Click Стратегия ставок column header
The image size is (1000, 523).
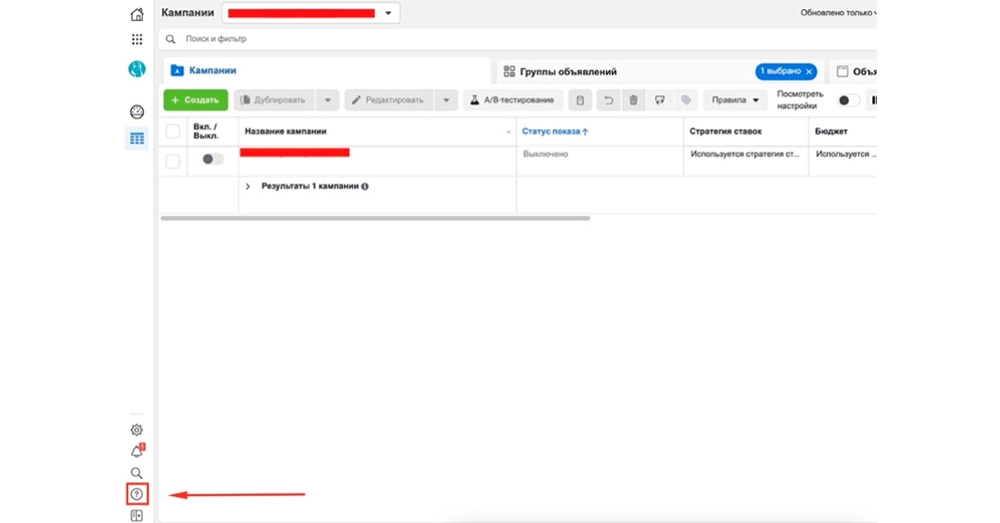(726, 131)
